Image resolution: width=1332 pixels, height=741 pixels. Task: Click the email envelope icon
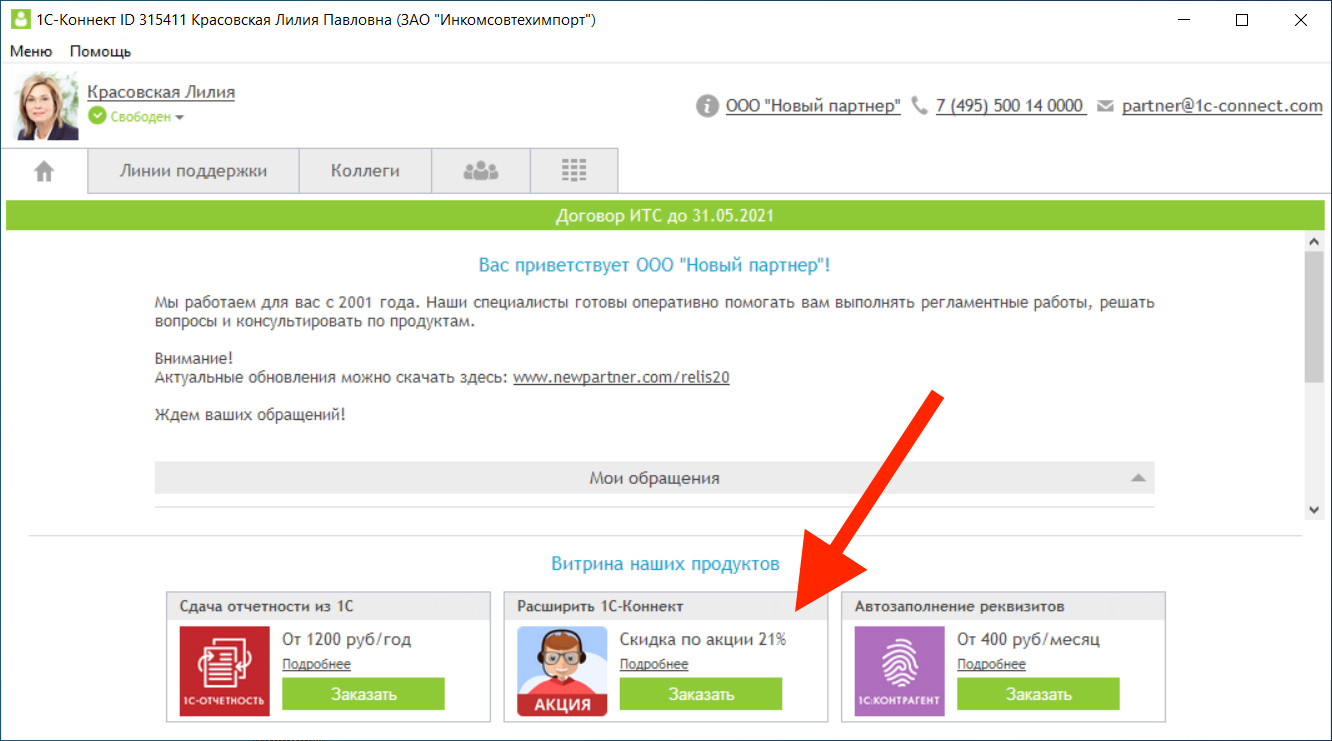click(1105, 106)
